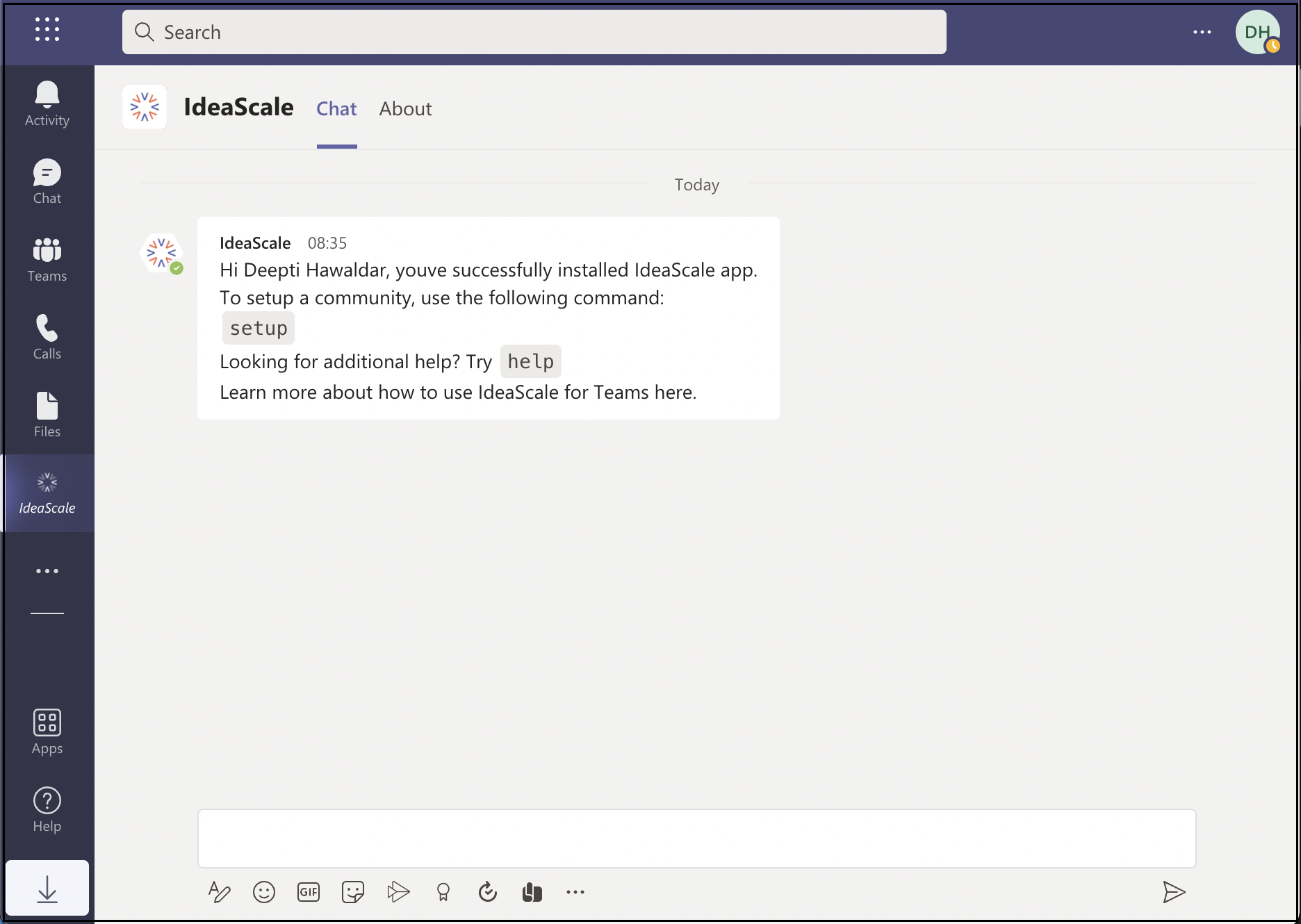
Task: Click the setup command chip
Action: [x=259, y=328]
